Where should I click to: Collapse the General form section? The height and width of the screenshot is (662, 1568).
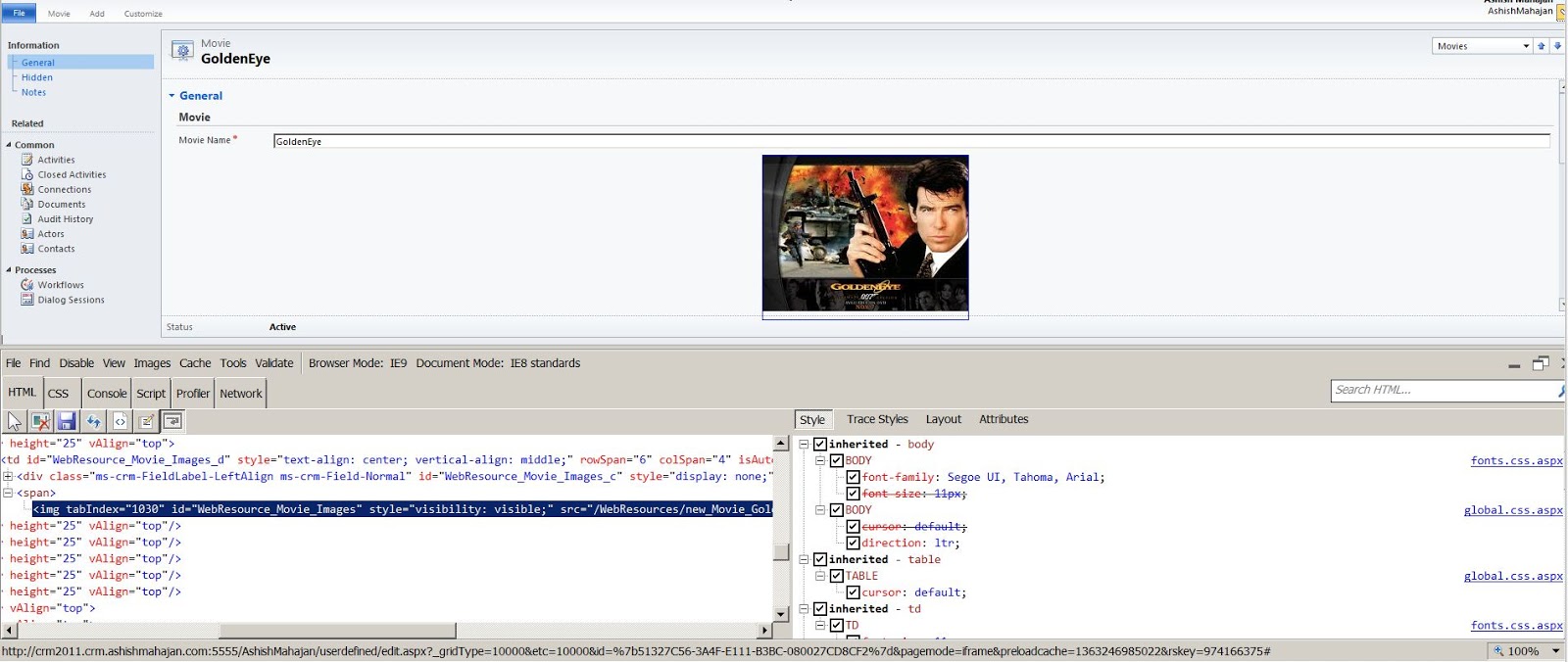(x=171, y=96)
